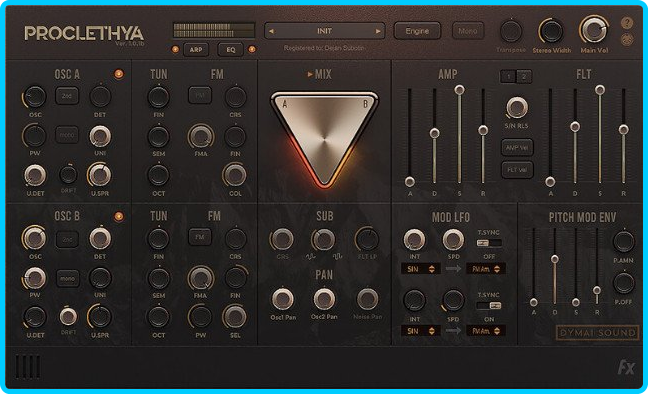648x394 pixels.
Task: Enable the 2nd button in OSC B
Action: (67, 239)
